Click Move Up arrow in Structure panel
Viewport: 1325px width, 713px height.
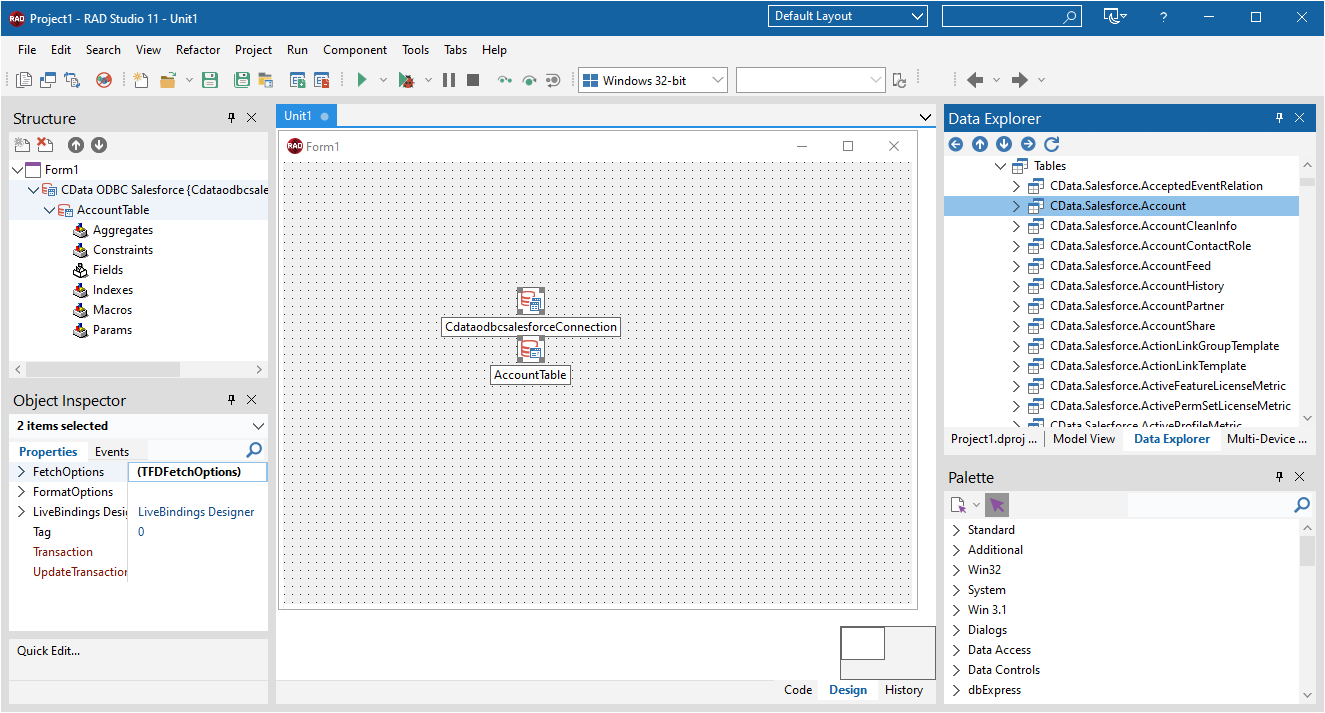coord(76,145)
